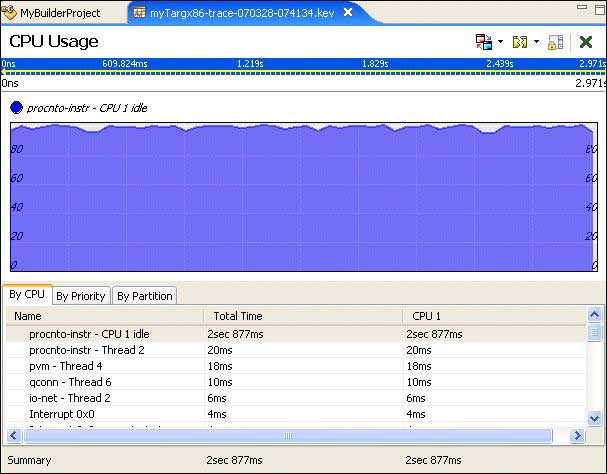Image resolution: width=607 pixels, height=474 pixels.
Task: Select the pvm - Thread 4 row
Action: (66, 366)
